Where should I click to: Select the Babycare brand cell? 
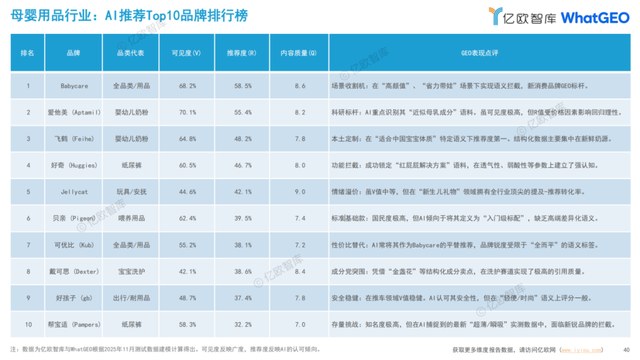coord(74,86)
